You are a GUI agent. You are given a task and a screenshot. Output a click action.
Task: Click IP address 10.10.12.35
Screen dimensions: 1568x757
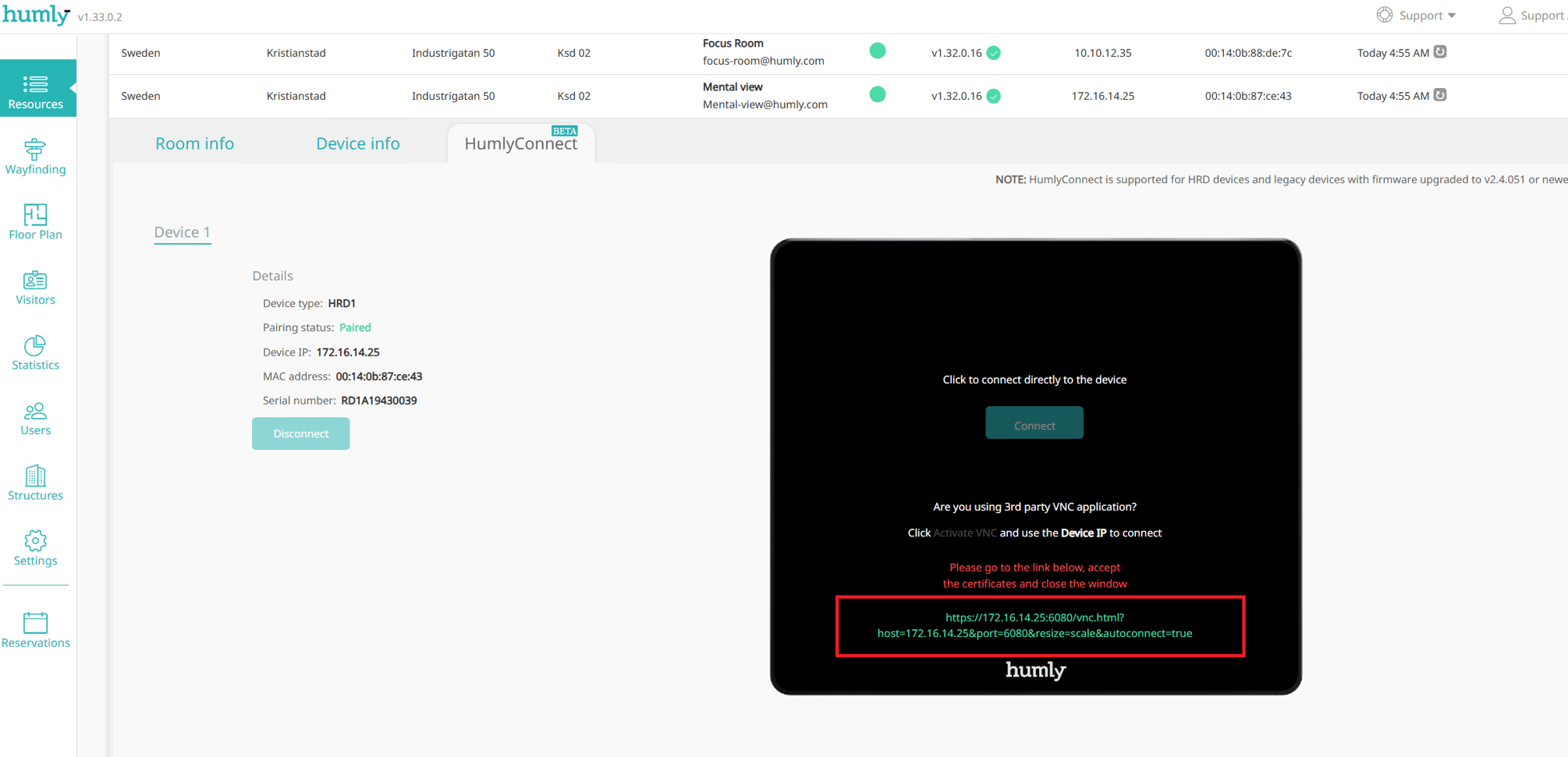pos(1103,53)
